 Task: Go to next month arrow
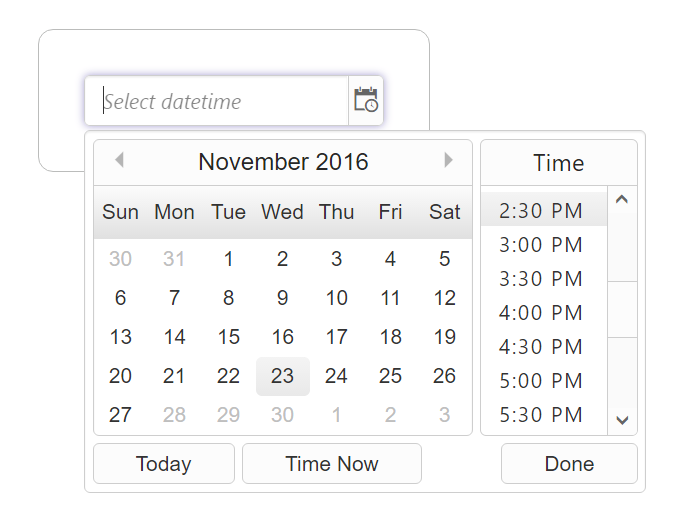coord(448,160)
